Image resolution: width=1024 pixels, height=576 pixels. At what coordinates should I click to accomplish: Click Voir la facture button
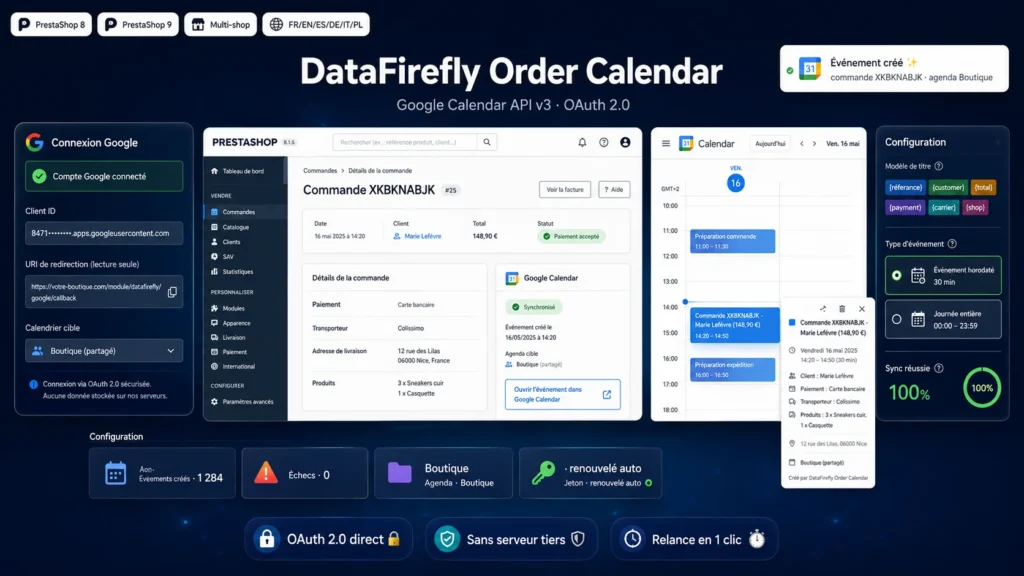coord(565,189)
